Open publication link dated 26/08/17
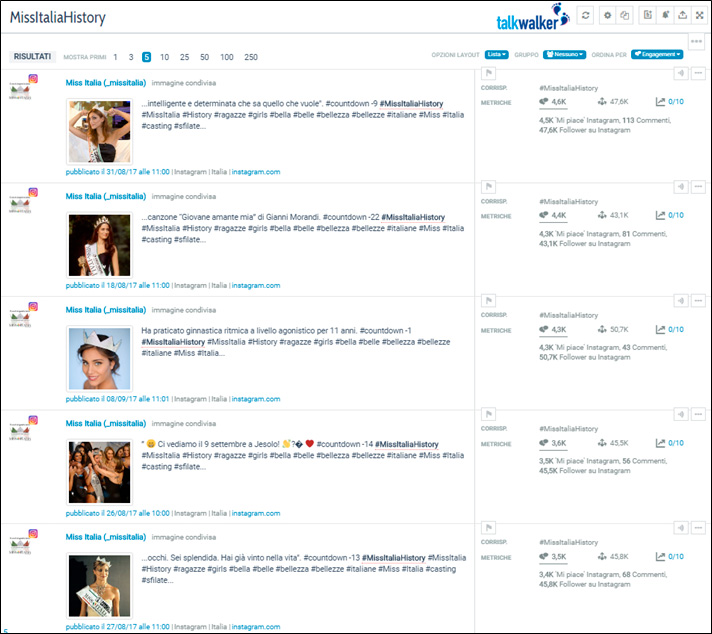The image size is (712, 634). pos(118,513)
